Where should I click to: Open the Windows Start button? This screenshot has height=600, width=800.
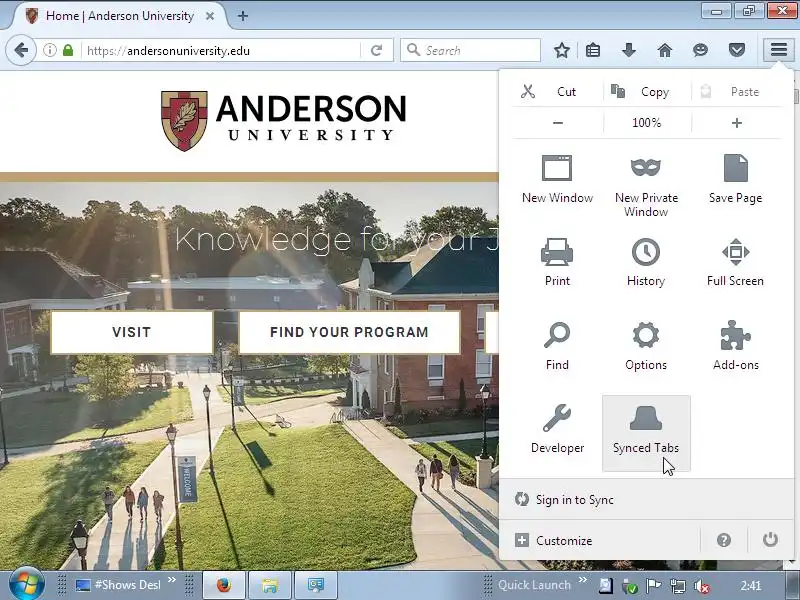(25, 584)
